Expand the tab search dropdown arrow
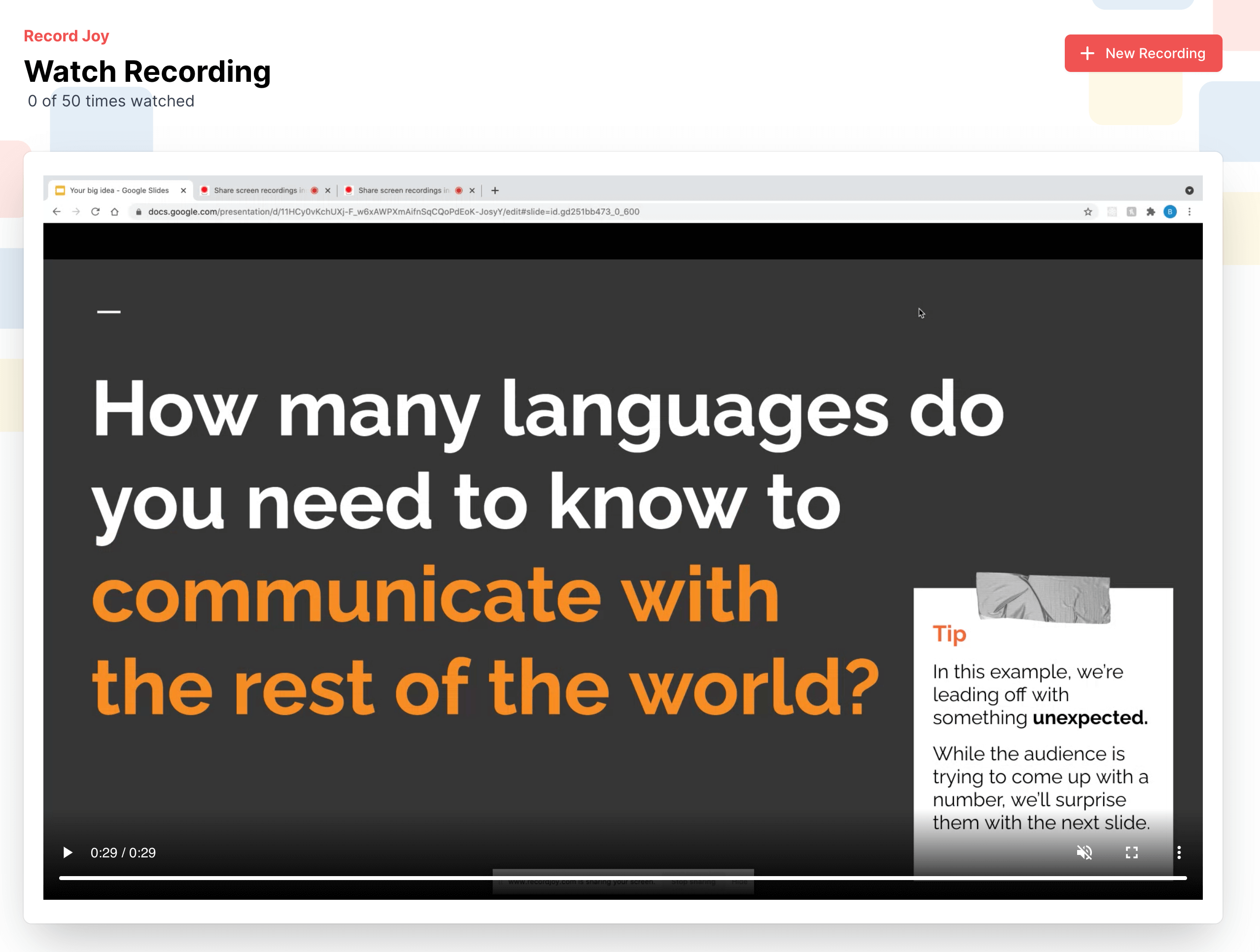The image size is (1260, 952). 1189,191
